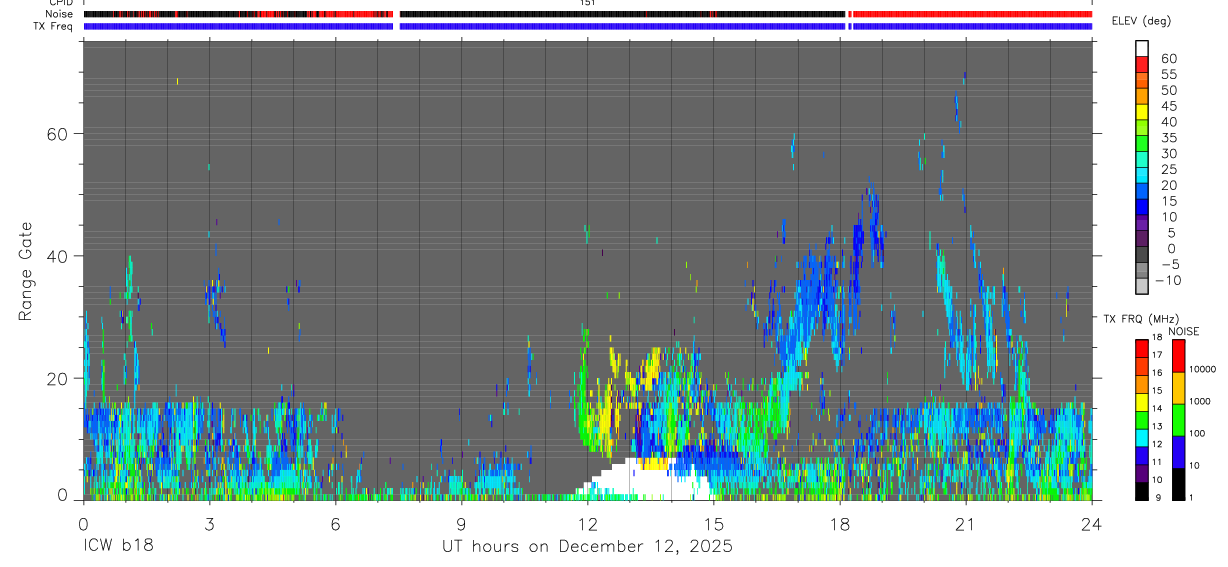This screenshot has width=1228, height=567.
Task: Click the orange swatch between 50 and 45 ELEV
Action: [1142, 95]
